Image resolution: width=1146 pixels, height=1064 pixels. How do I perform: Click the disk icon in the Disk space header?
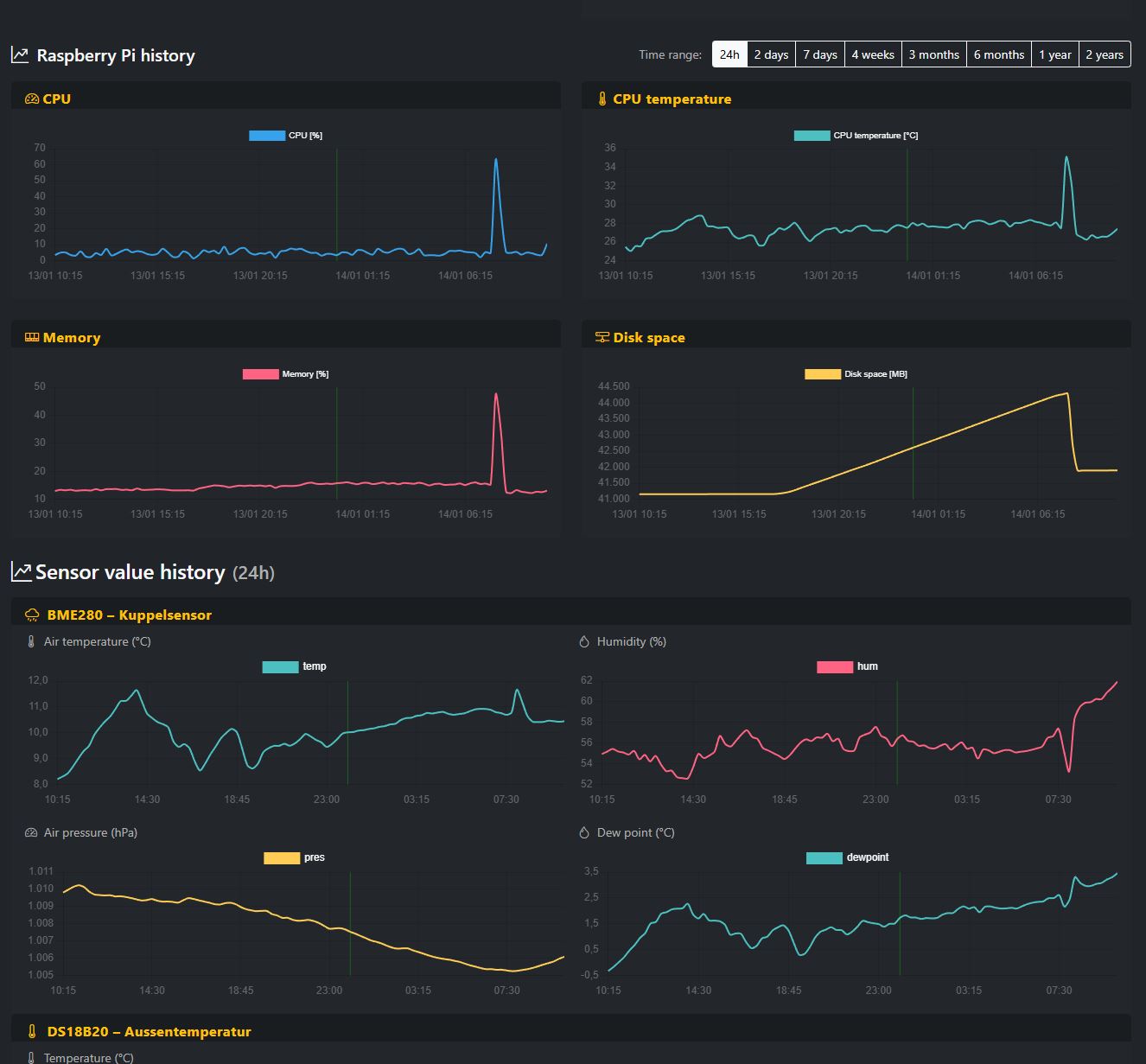point(602,337)
